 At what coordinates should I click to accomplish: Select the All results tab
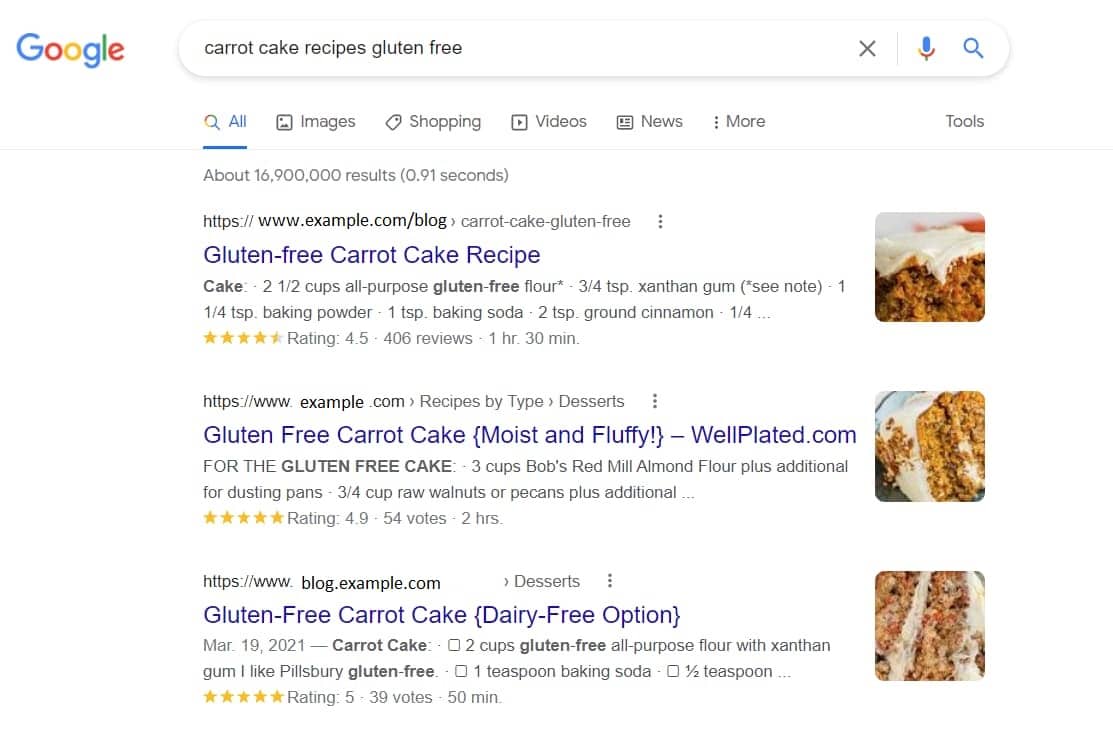pos(225,121)
